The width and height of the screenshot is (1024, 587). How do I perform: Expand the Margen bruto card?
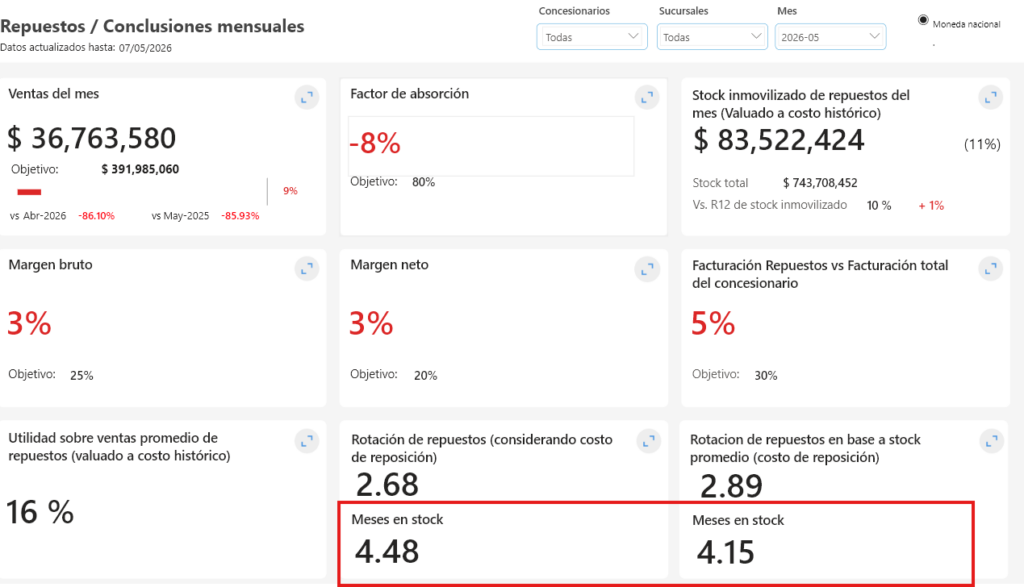coord(306,268)
